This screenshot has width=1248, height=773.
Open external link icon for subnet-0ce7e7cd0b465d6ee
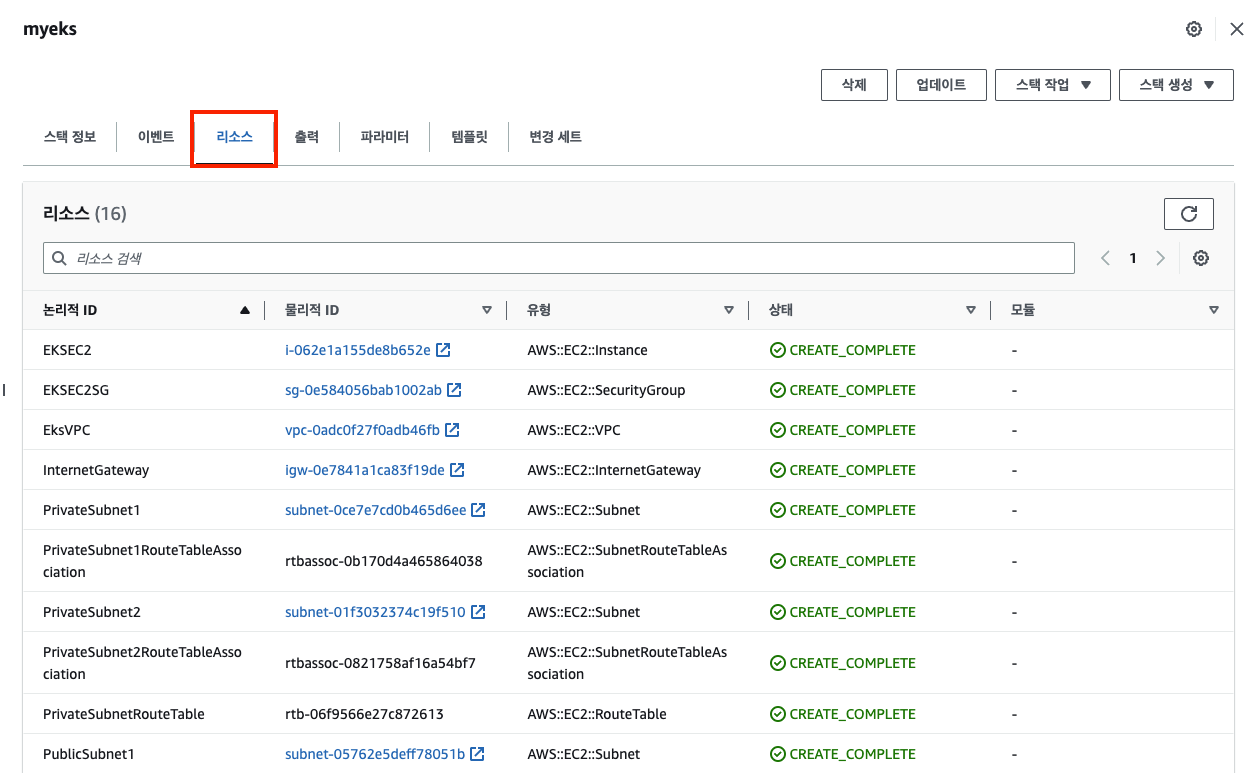point(478,510)
